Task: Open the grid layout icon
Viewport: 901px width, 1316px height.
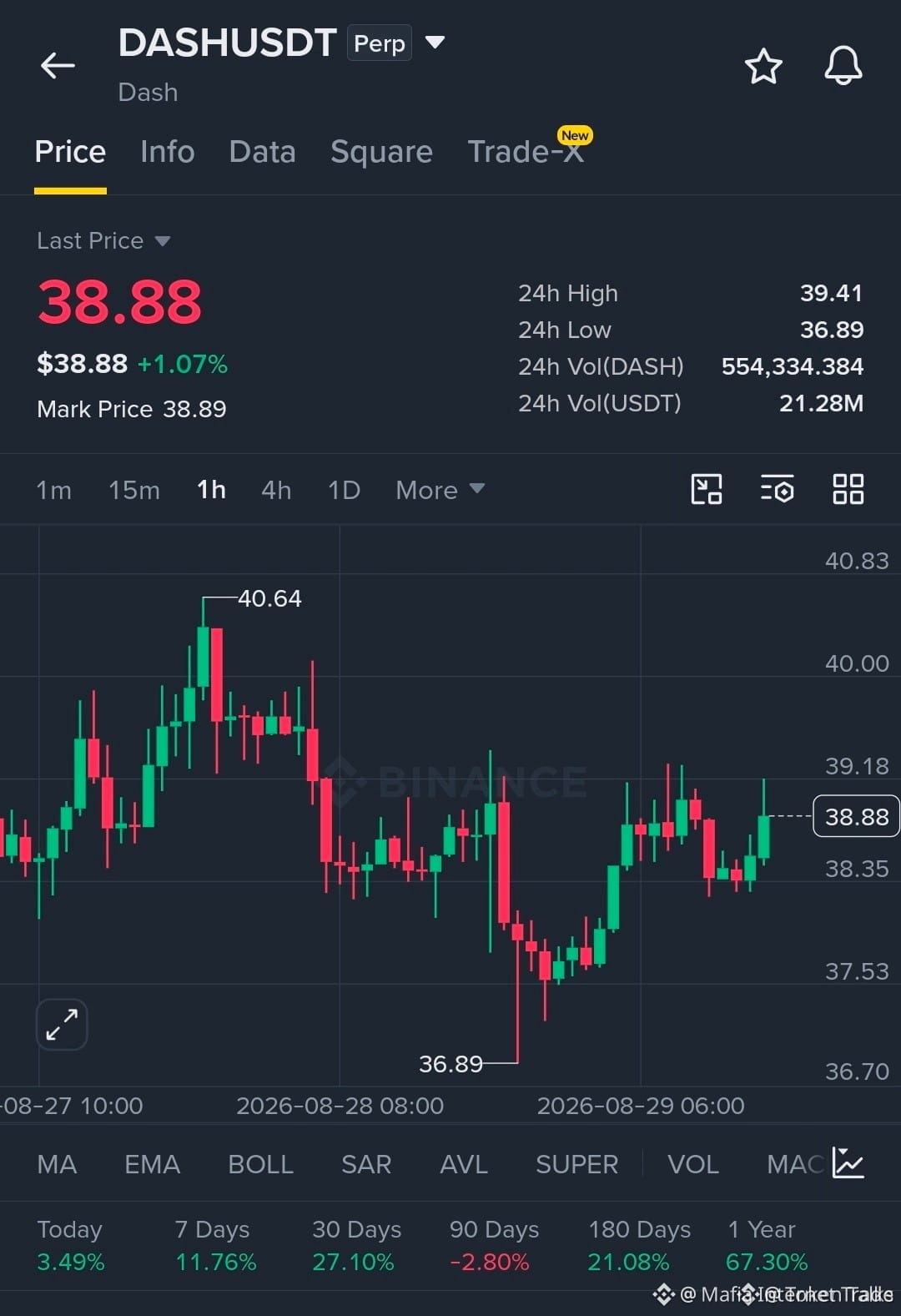Action: (848, 489)
